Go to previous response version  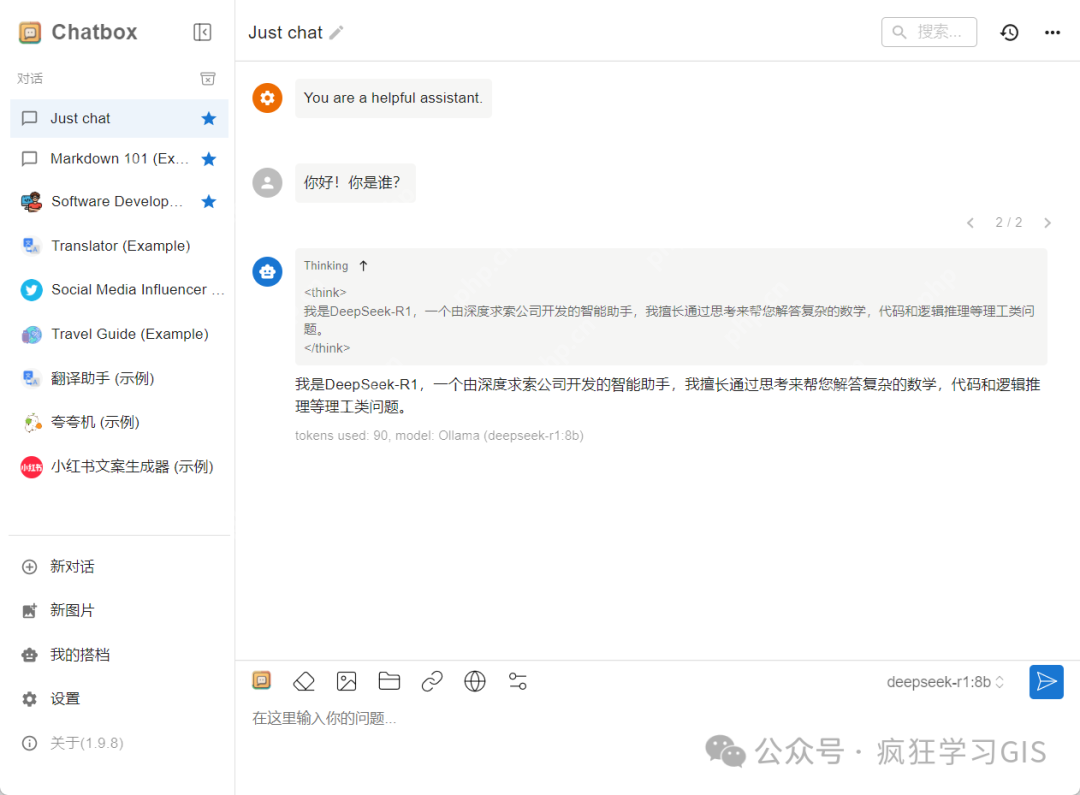[970, 223]
